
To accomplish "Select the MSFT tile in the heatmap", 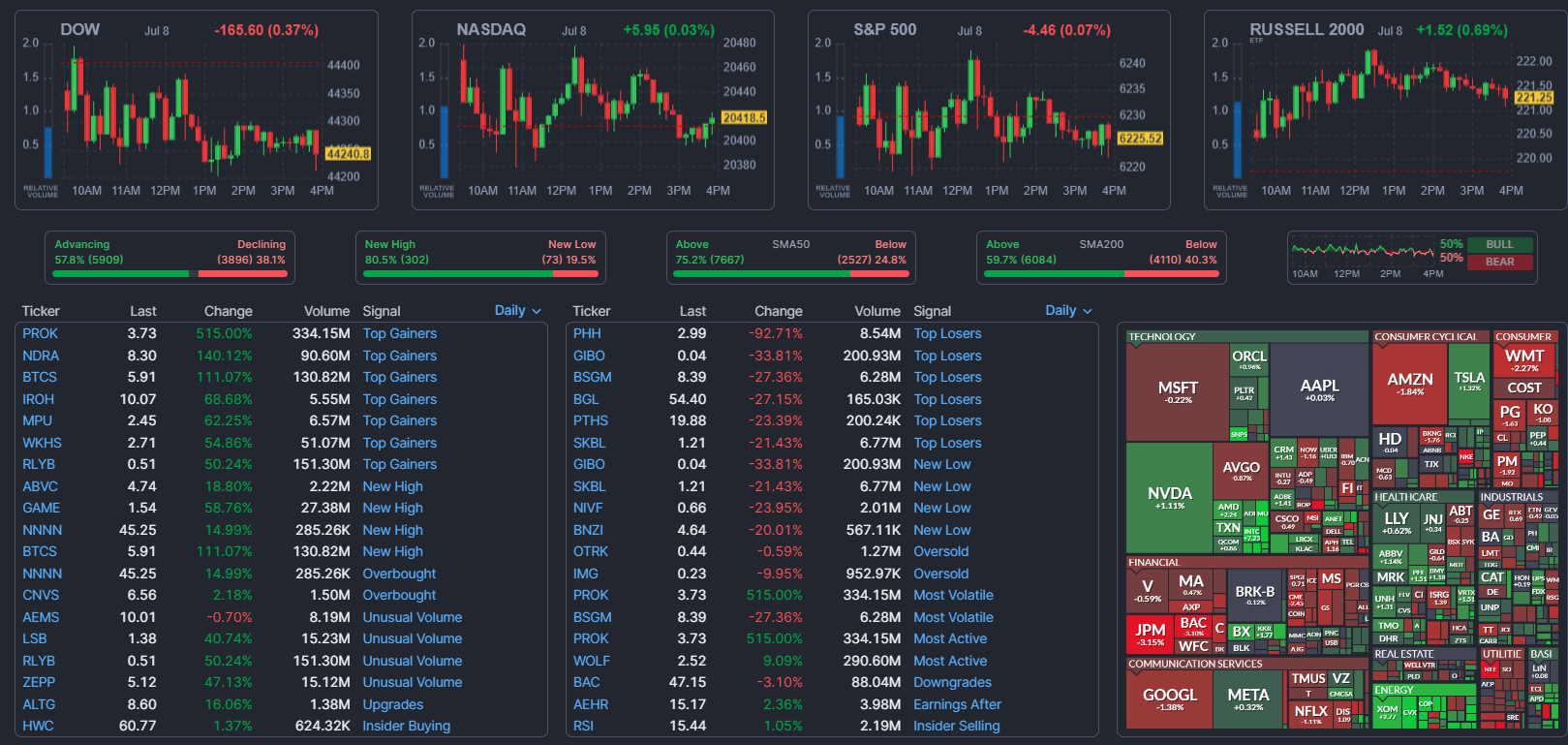I will [x=1178, y=391].
